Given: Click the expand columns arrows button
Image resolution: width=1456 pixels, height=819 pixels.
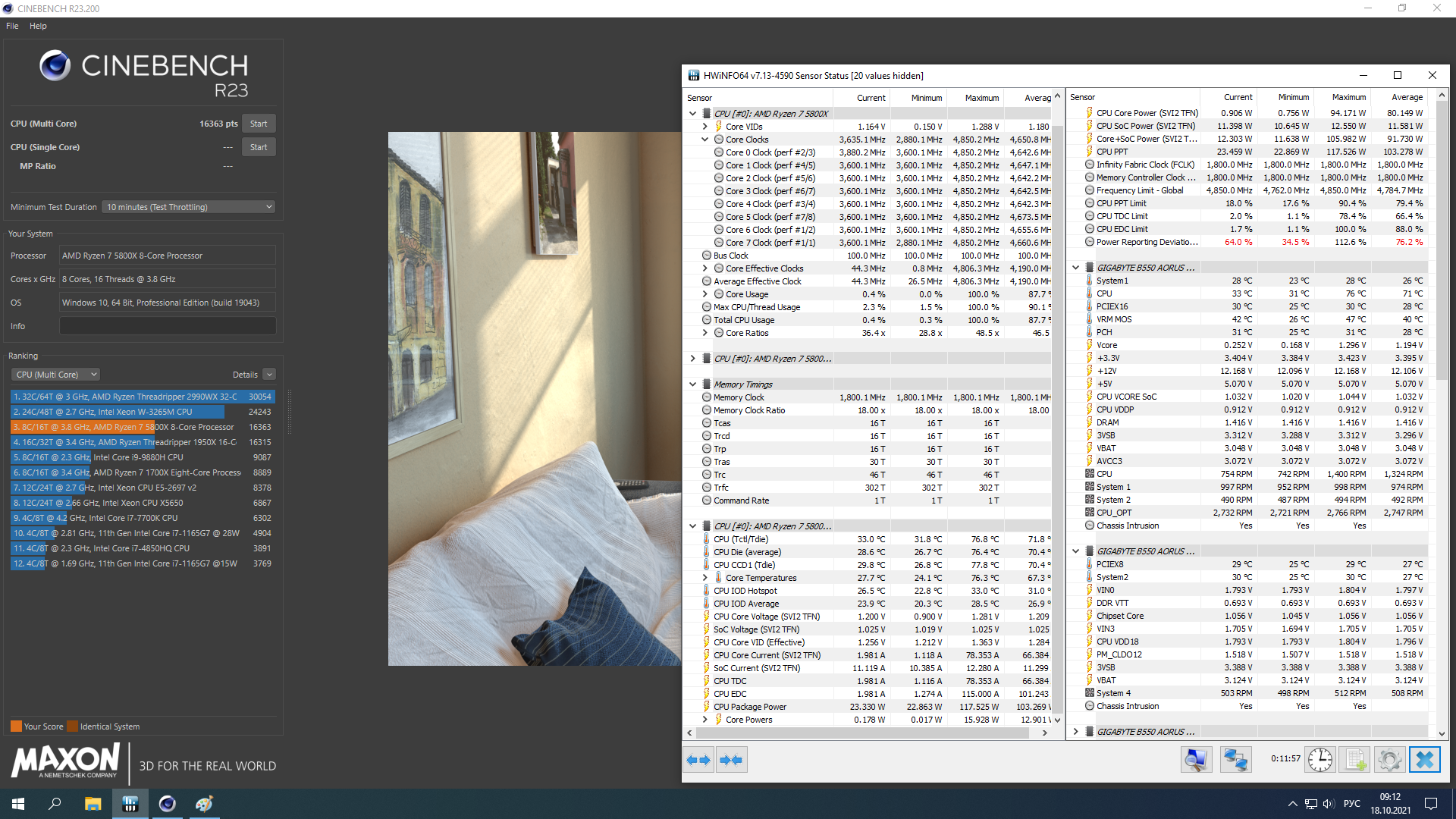Looking at the screenshot, I should click(x=698, y=760).
